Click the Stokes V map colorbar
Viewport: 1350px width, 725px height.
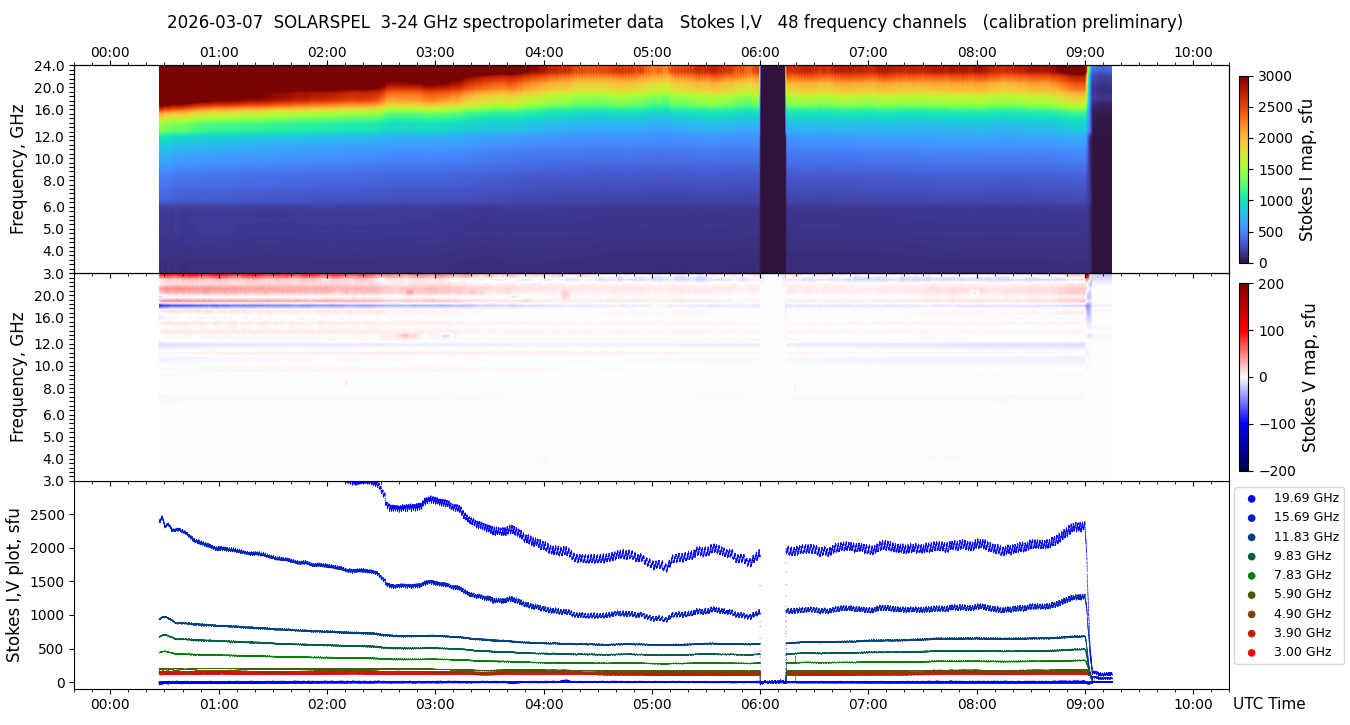coord(1244,377)
